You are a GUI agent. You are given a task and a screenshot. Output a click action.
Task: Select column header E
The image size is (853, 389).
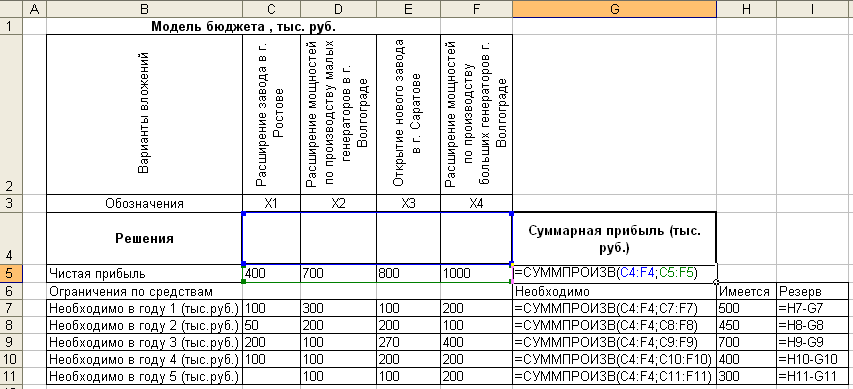tap(408, 9)
